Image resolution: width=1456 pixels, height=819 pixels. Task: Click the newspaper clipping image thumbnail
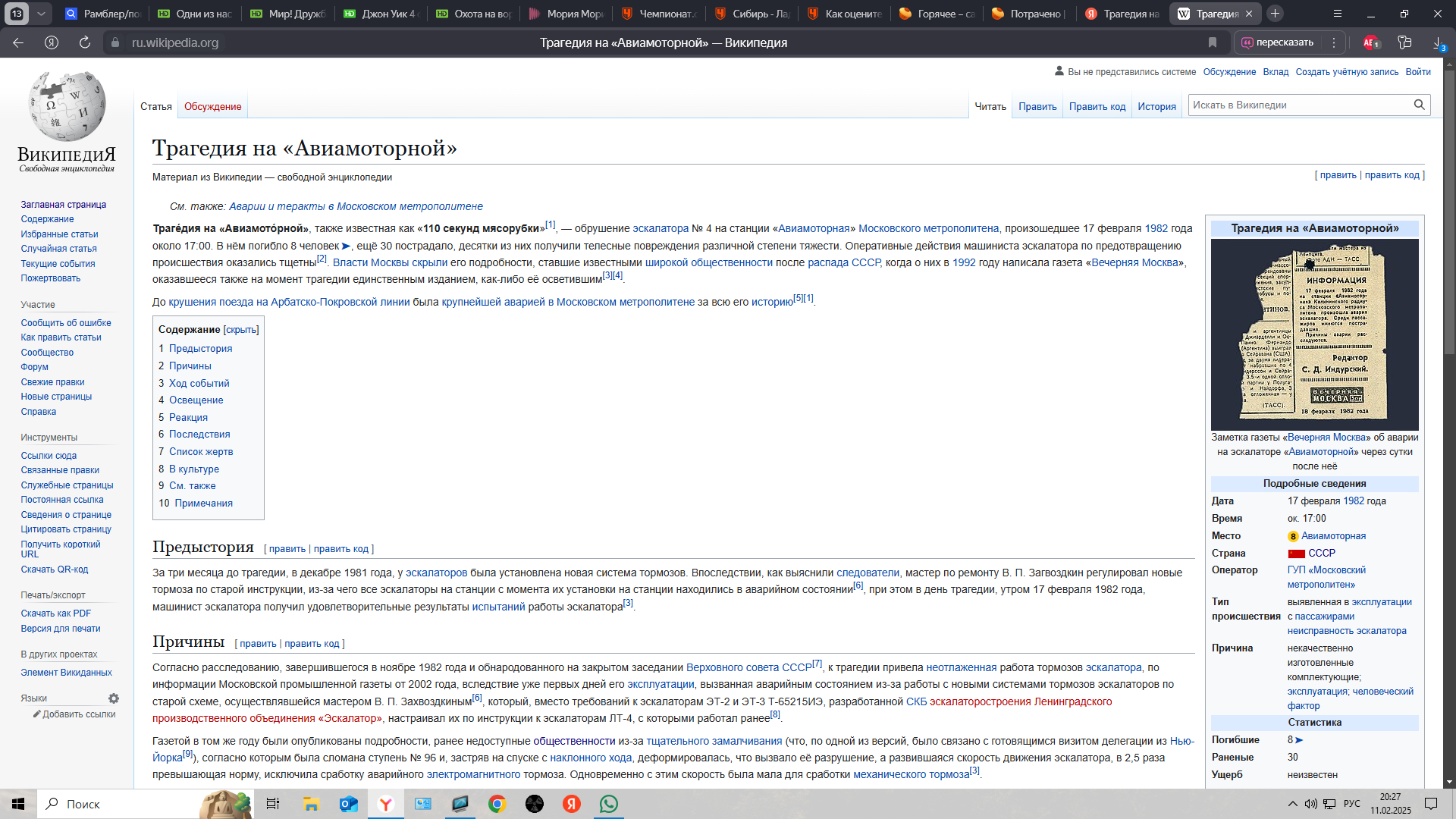1314,334
